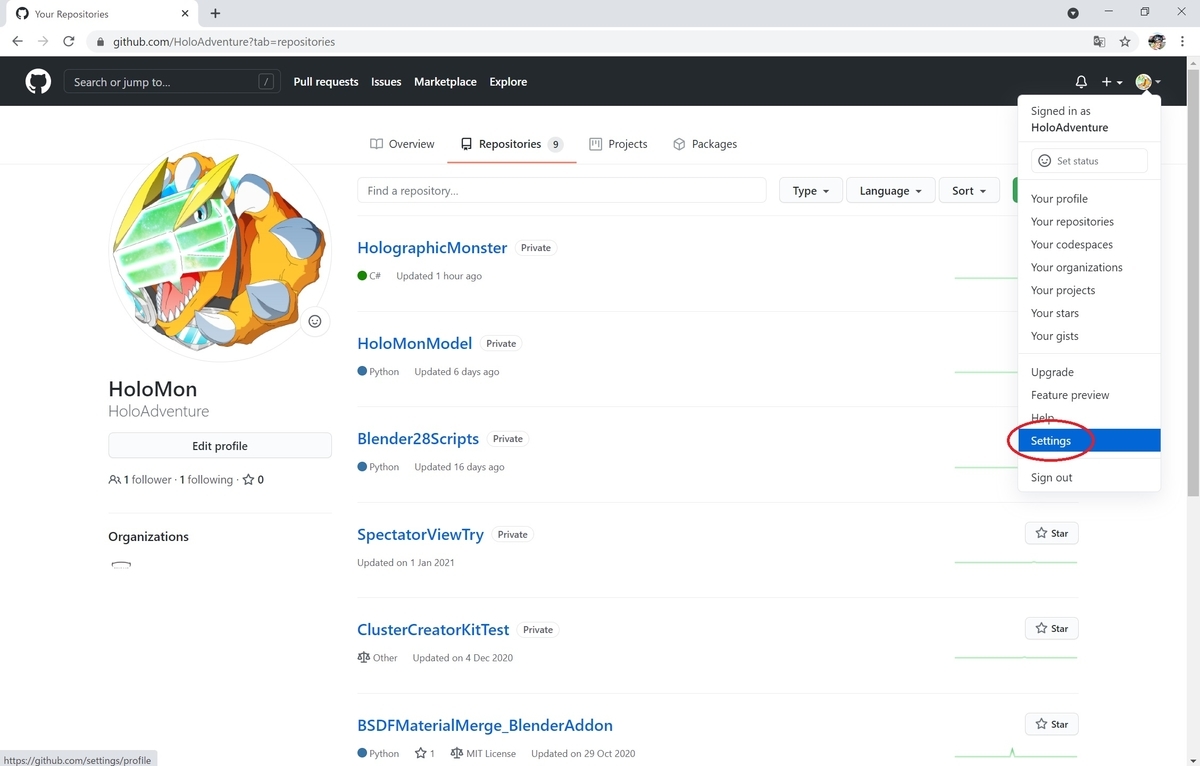Viewport: 1200px width, 766px height.
Task: Open Issues in header
Action: (386, 82)
